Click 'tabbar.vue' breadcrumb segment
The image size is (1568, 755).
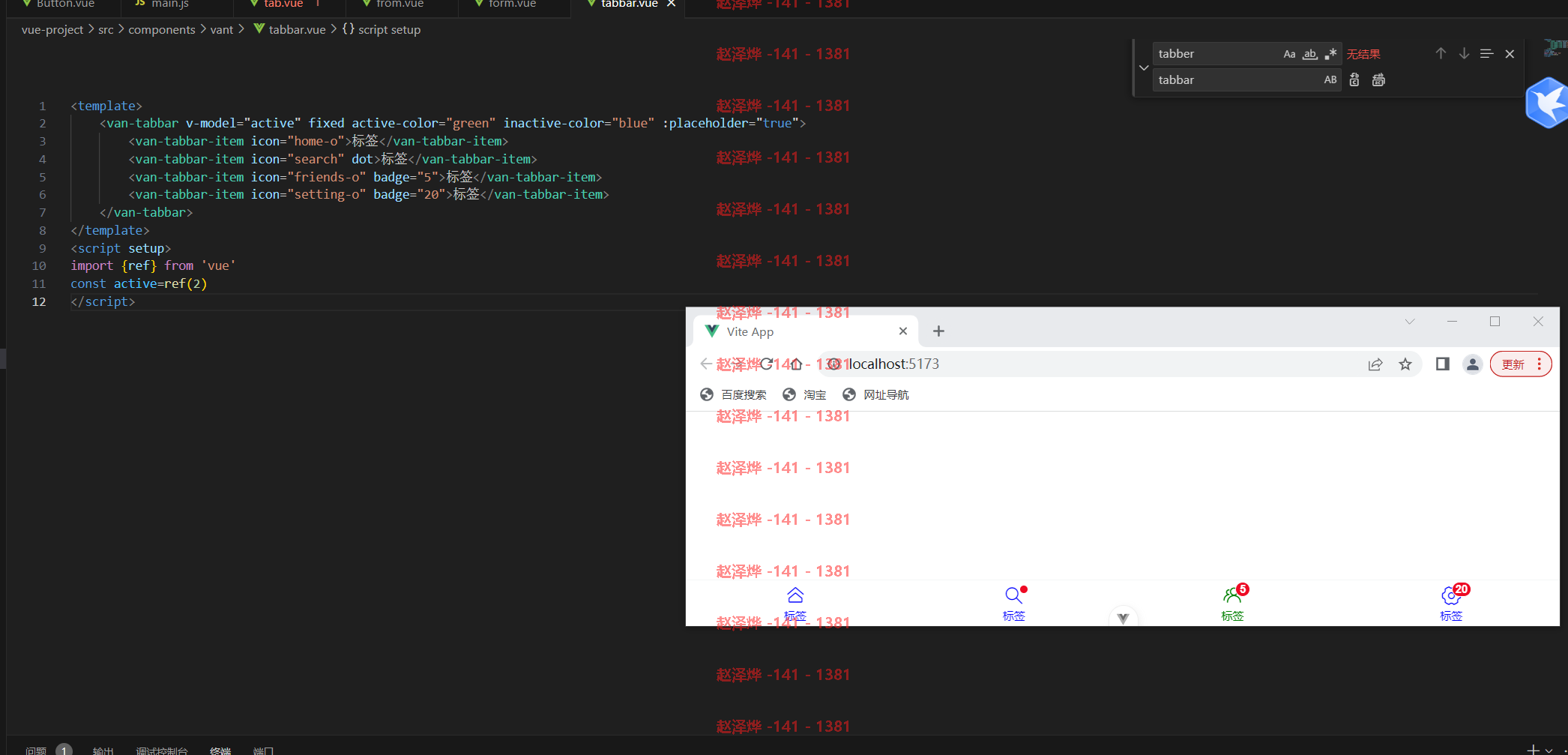click(x=297, y=30)
